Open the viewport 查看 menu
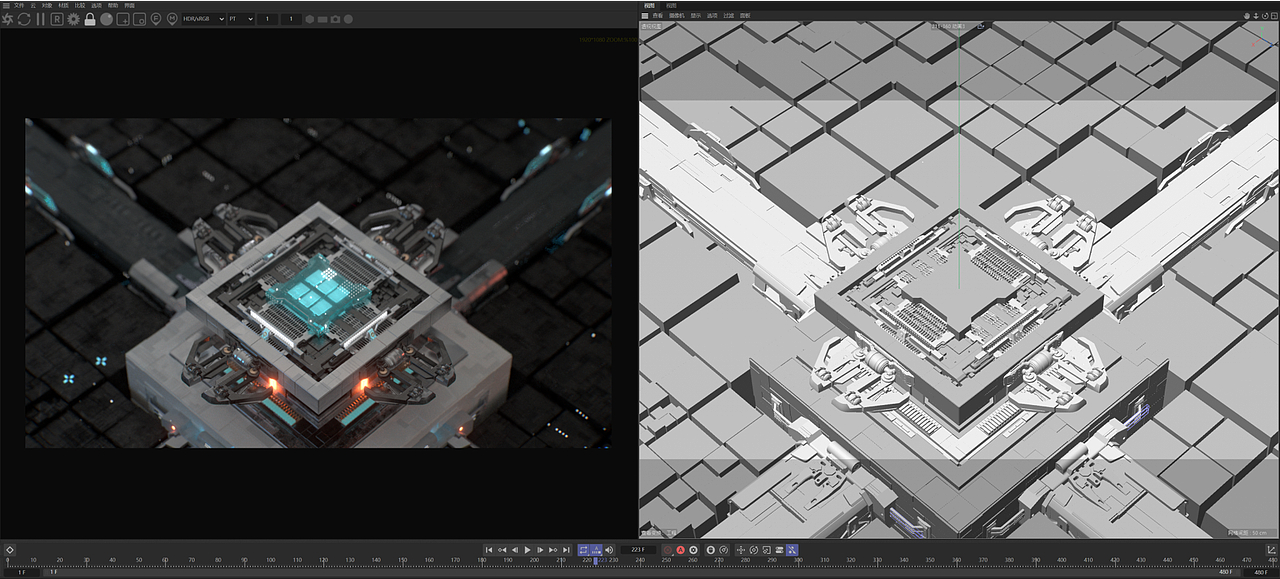Screen dimensions: 1280x579 click(658, 16)
